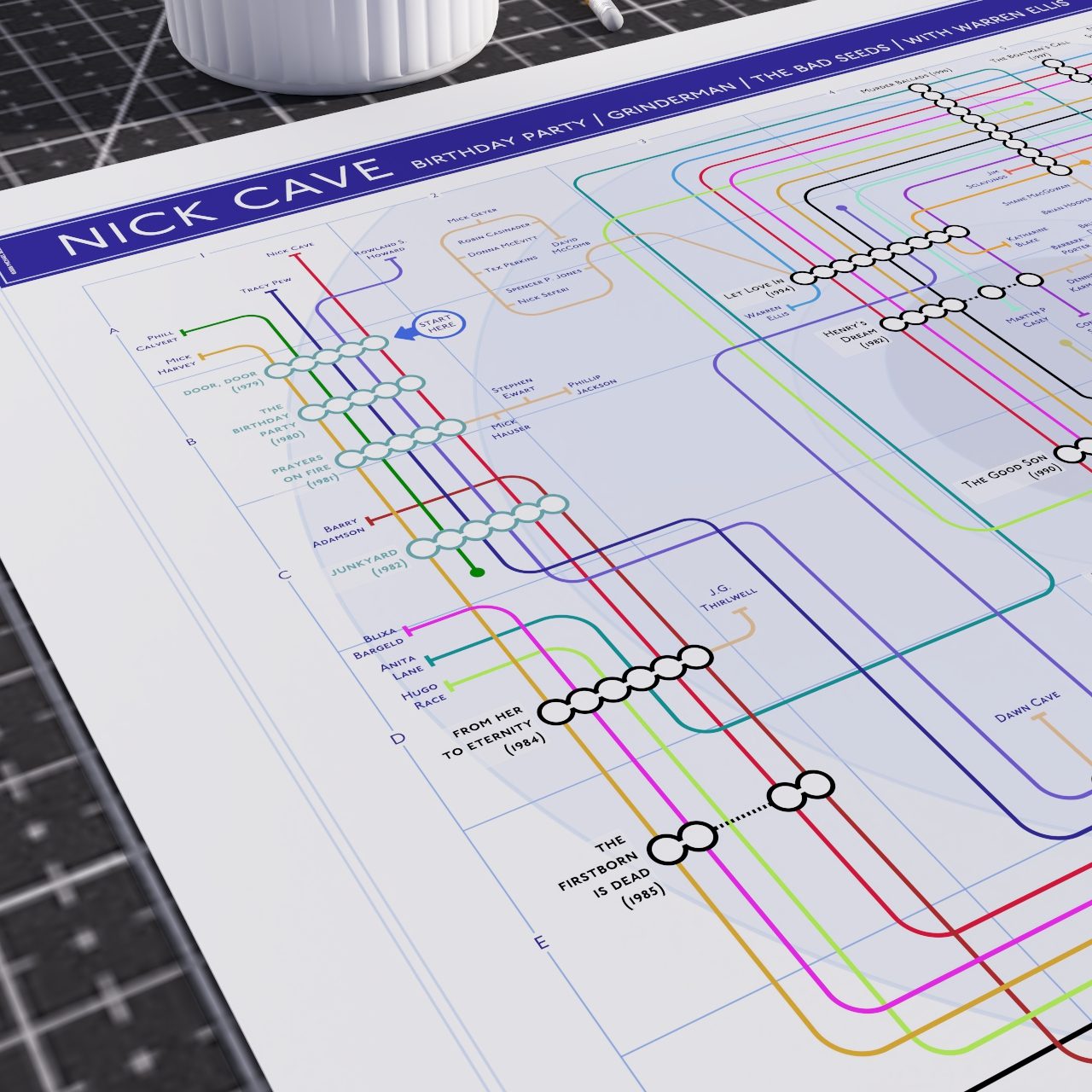Click the 'Phillip Jackson' label
Viewport: 1092px width, 1092px height.
pos(591,386)
